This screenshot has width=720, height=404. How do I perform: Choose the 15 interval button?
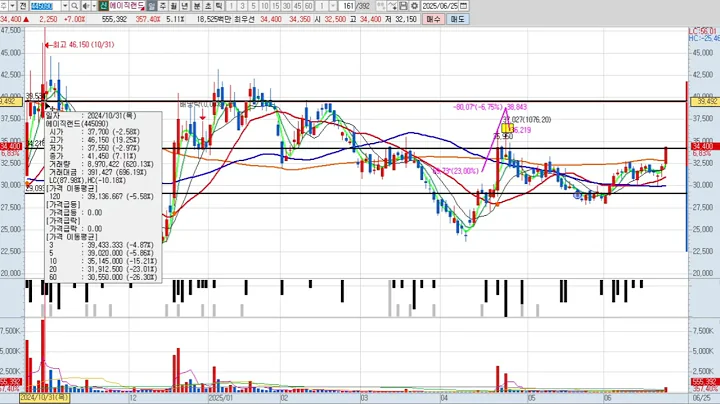(276, 6)
